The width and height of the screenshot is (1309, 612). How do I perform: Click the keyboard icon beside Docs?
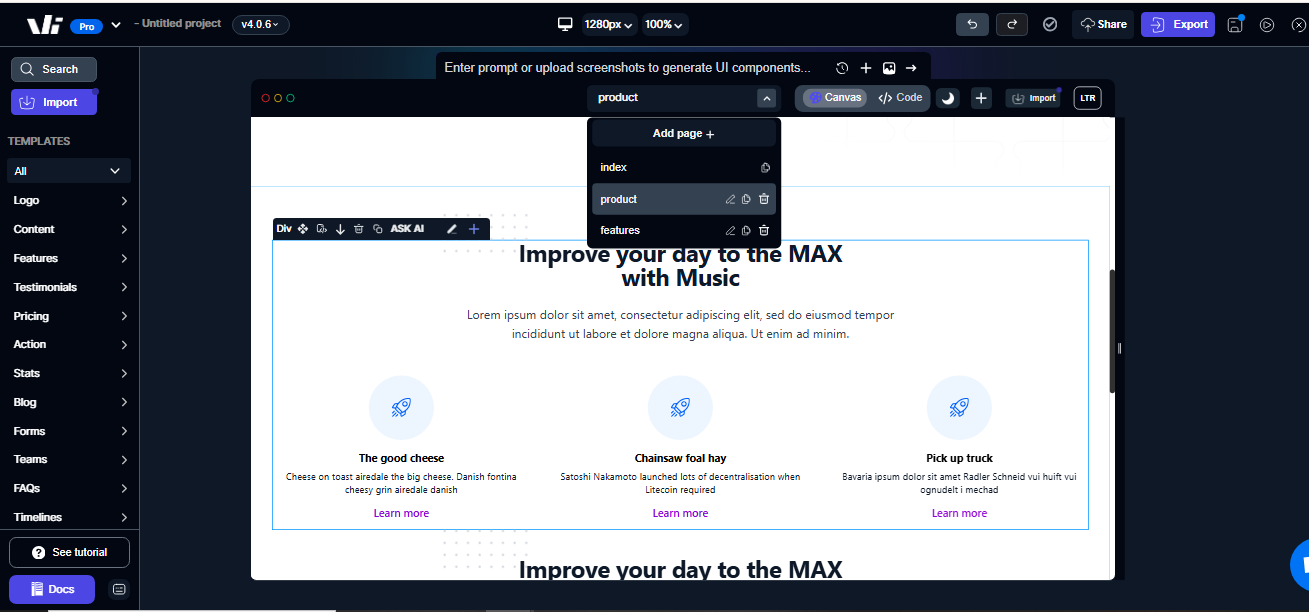120,589
